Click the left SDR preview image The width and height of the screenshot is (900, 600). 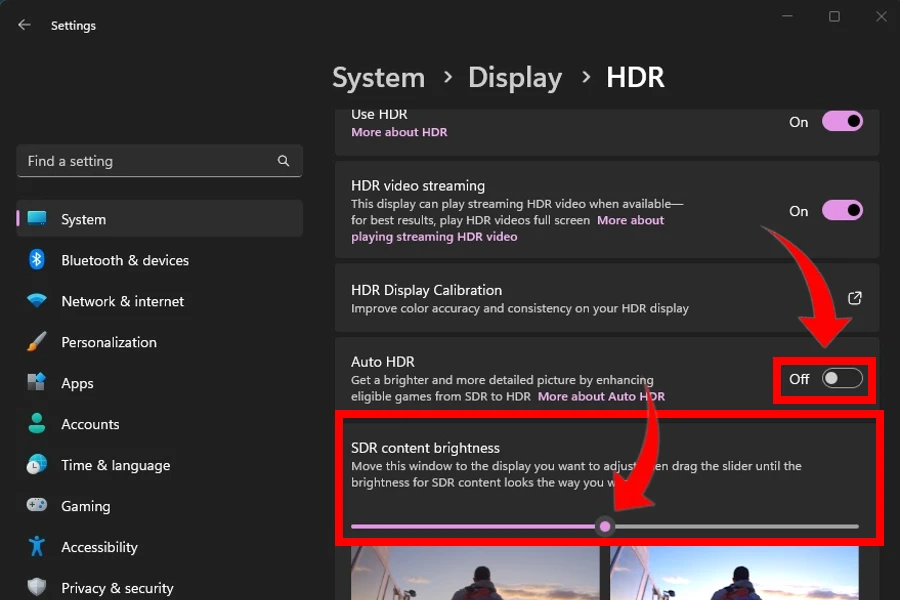pyautogui.click(x=475, y=572)
